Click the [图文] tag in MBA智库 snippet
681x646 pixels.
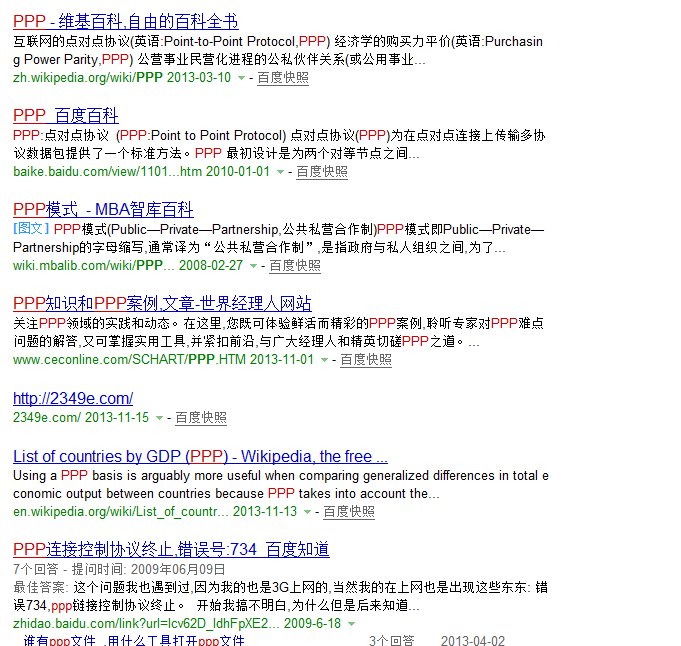(31, 229)
